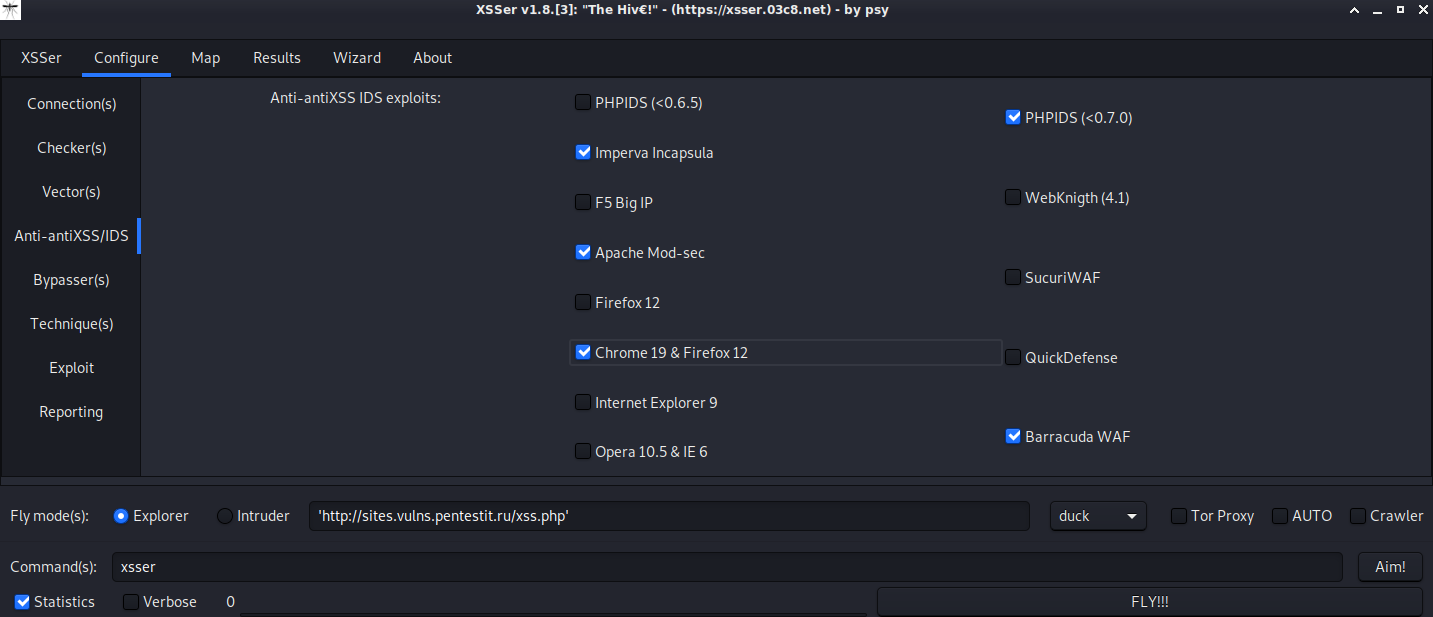This screenshot has height=617, width=1433.
Task: Check the SucuriWAF option
Action: pos(1013,278)
